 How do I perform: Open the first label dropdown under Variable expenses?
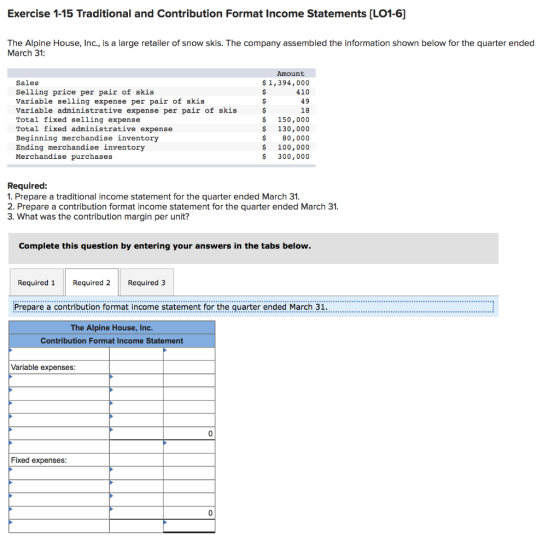click(59, 380)
